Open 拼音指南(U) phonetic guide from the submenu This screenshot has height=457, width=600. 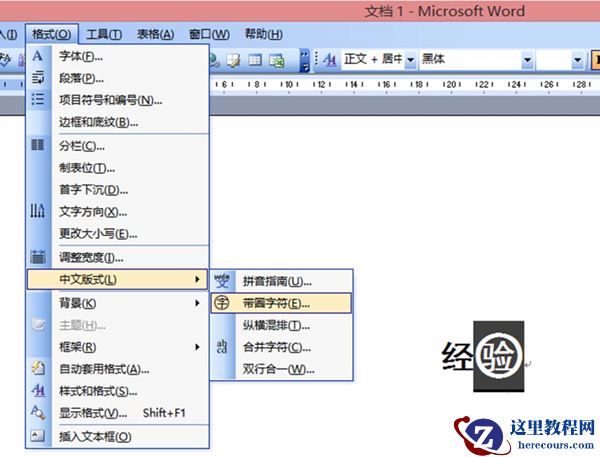pos(281,282)
